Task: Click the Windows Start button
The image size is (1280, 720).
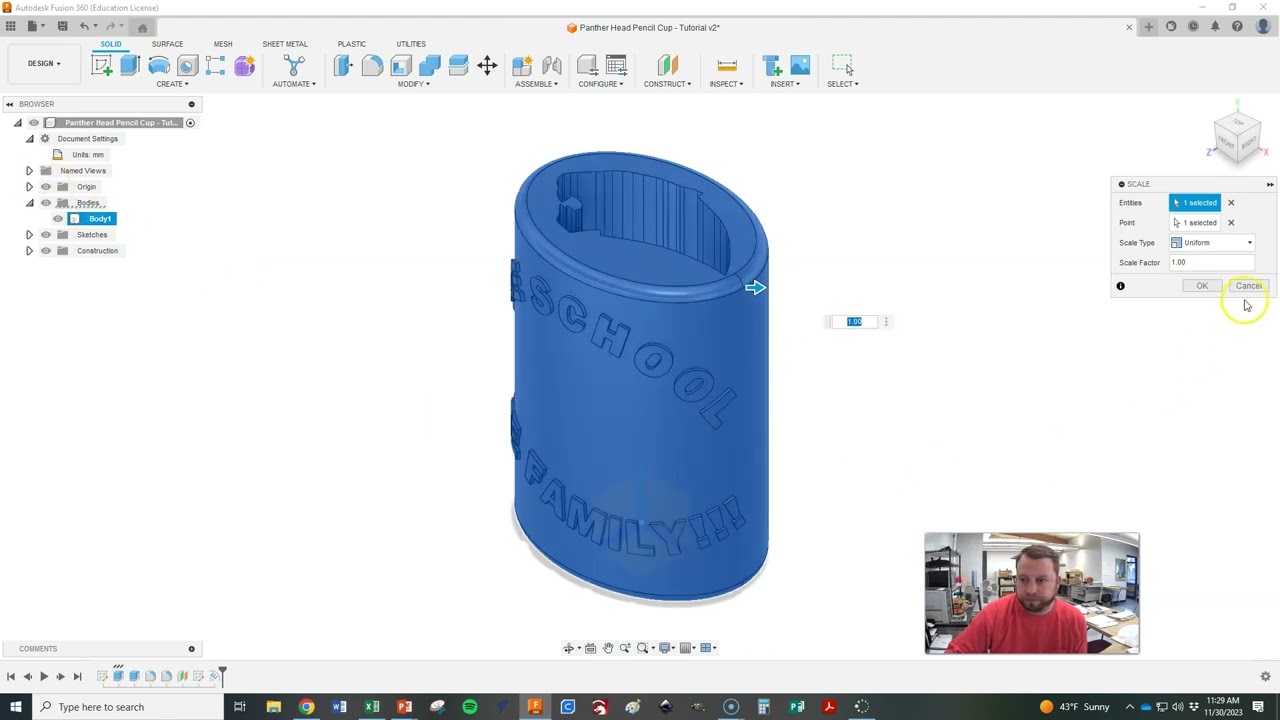Action: pyautogui.click(x=15, y=707)
